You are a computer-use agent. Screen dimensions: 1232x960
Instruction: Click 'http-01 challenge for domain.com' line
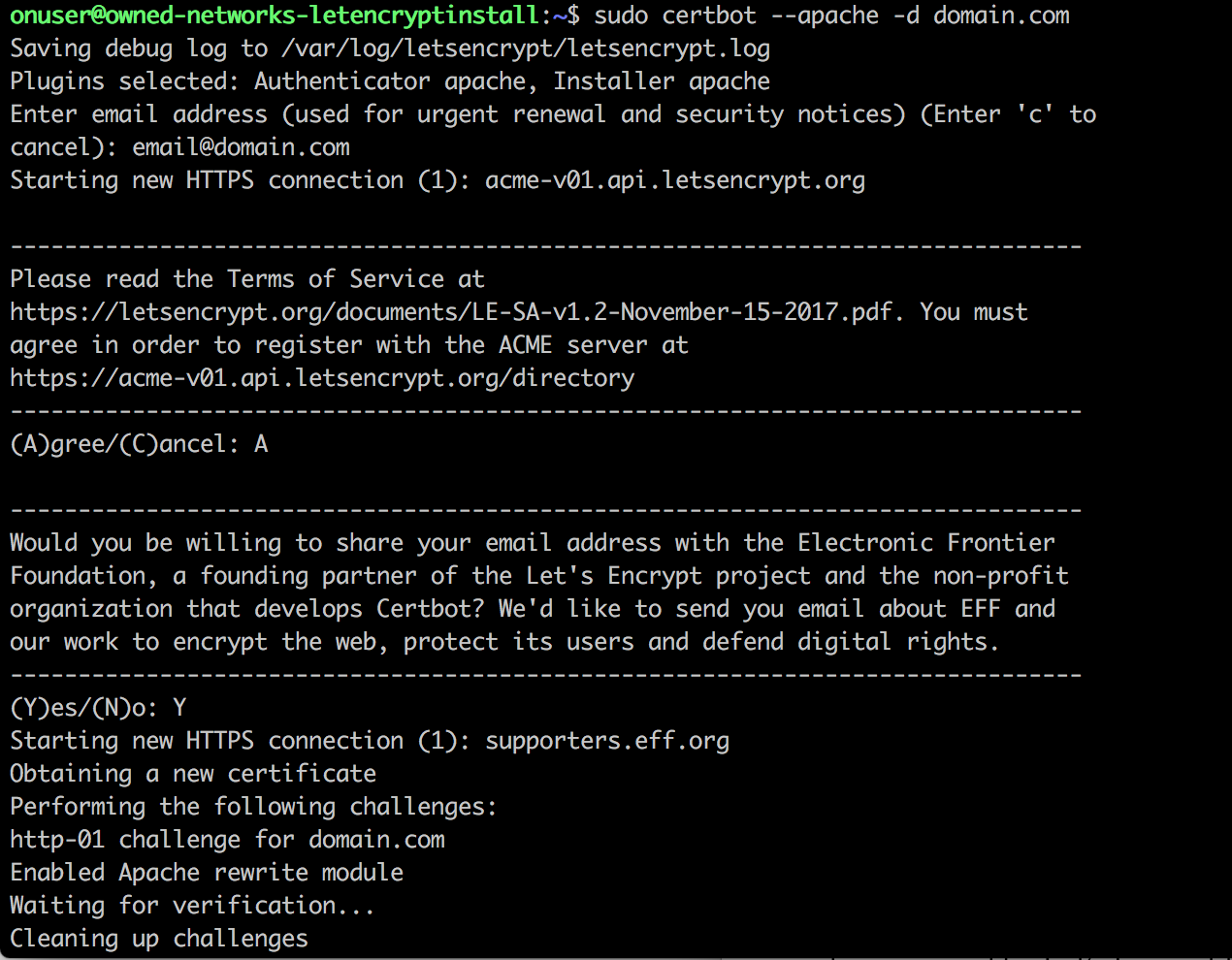pyautogui.click(x=227, y=840)
